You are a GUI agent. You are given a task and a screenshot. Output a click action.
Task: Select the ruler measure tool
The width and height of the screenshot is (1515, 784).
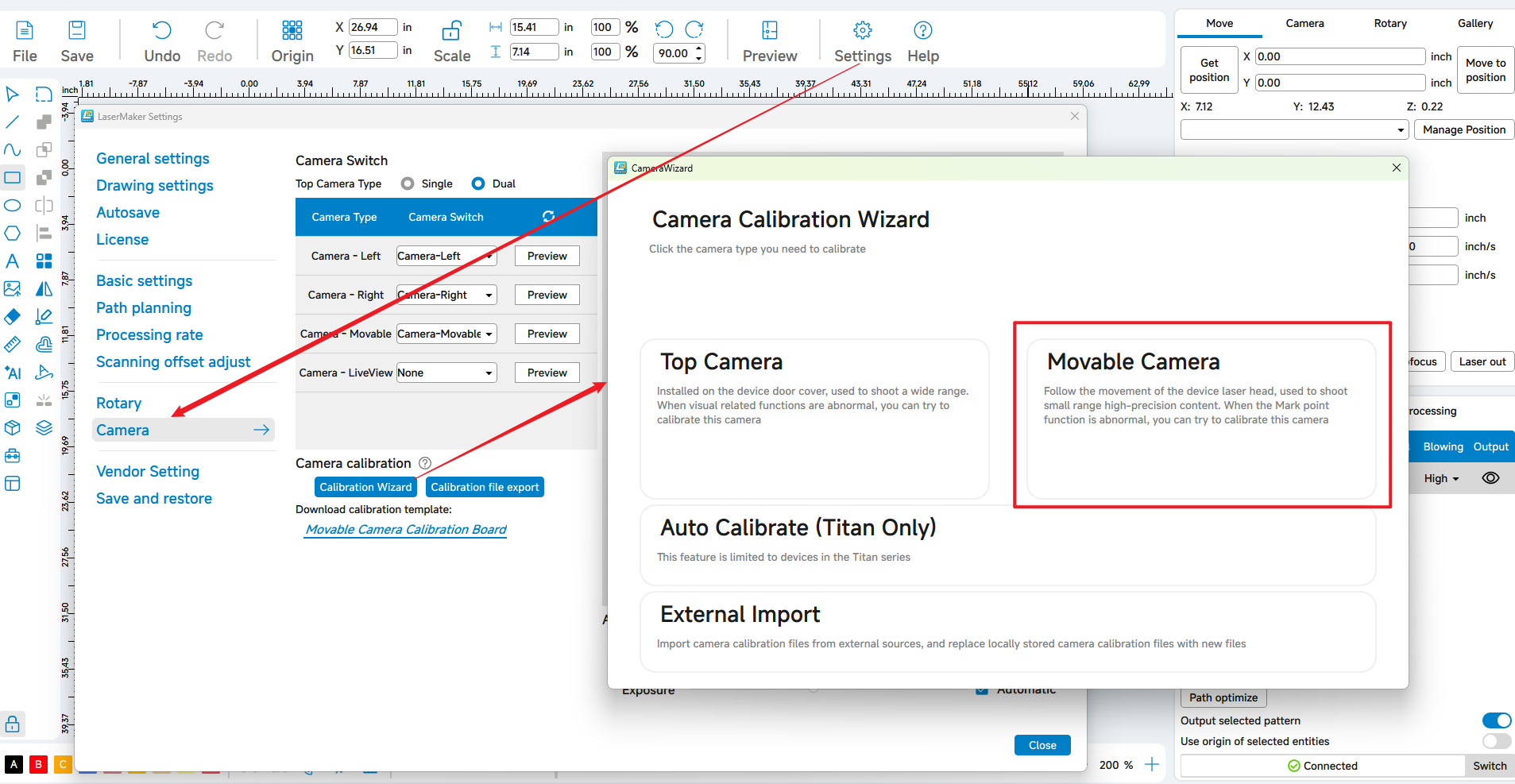tap(13, 345)
